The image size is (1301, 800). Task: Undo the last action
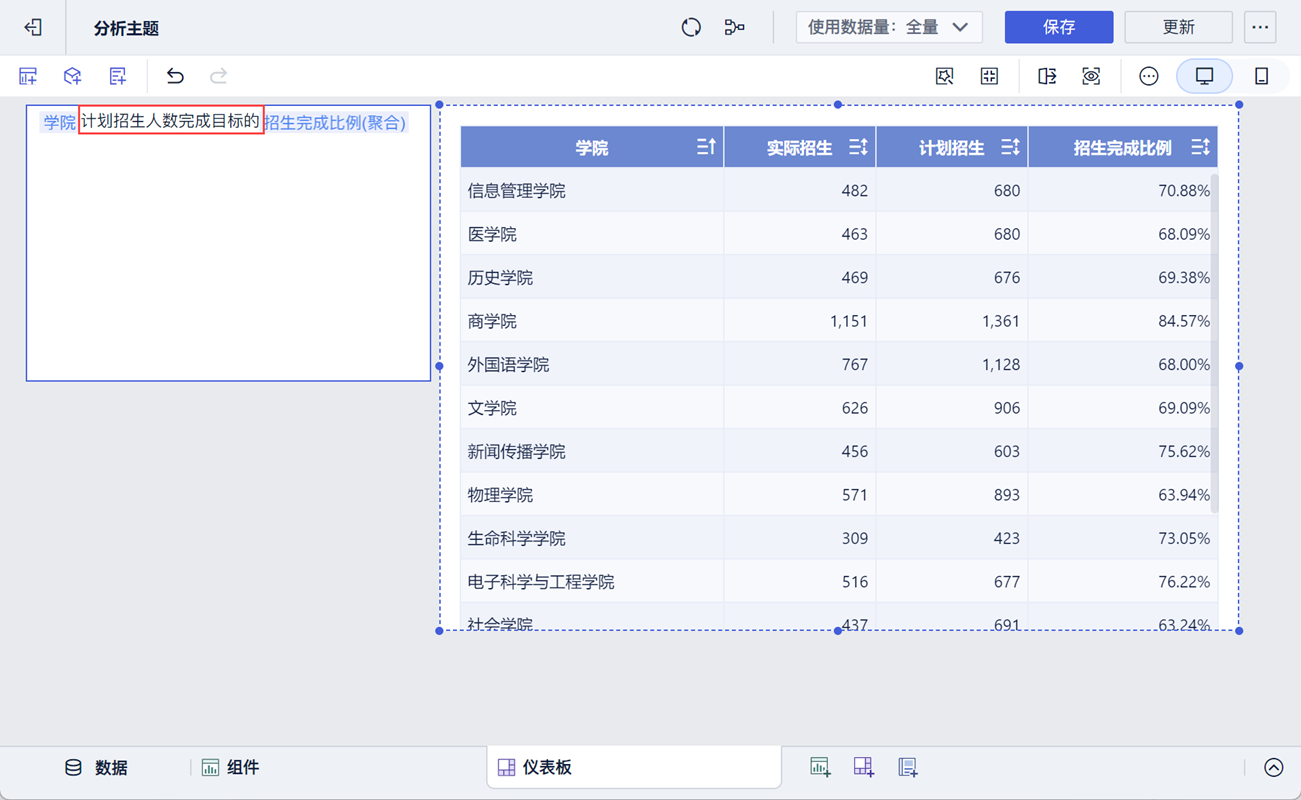[175, 76]
